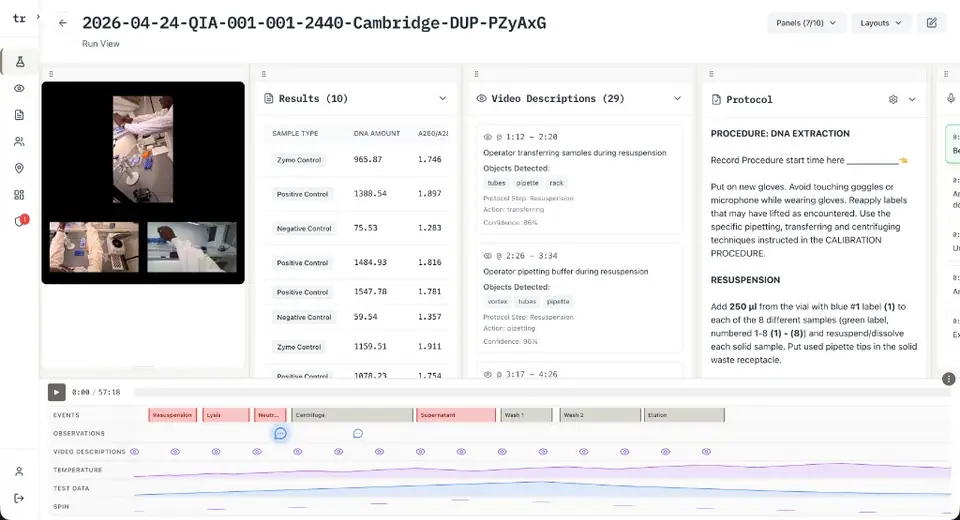
Task: Click the edit pencil icon in header
Action: click(x=931, y=23)
